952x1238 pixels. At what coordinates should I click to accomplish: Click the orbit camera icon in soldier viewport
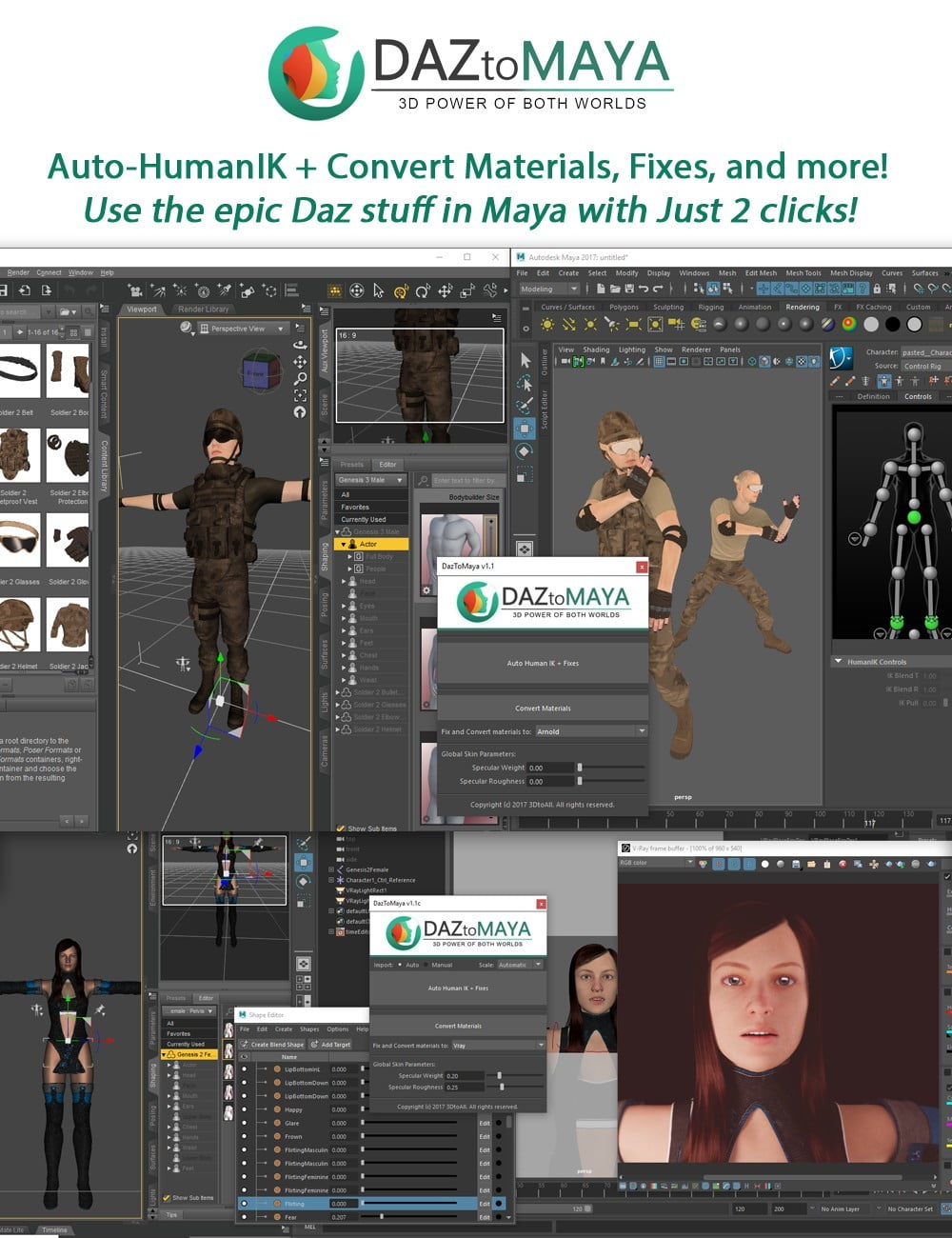[300, 345]
